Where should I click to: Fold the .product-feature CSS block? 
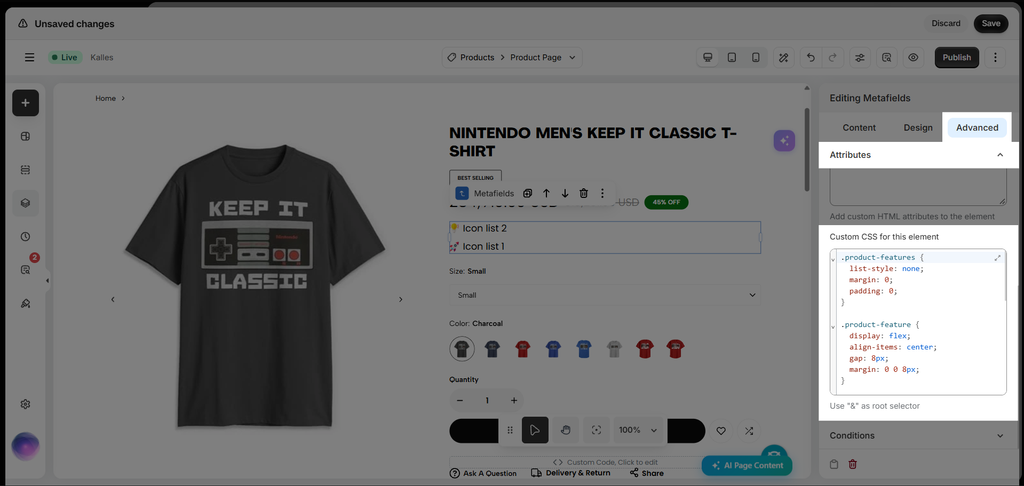833,327
